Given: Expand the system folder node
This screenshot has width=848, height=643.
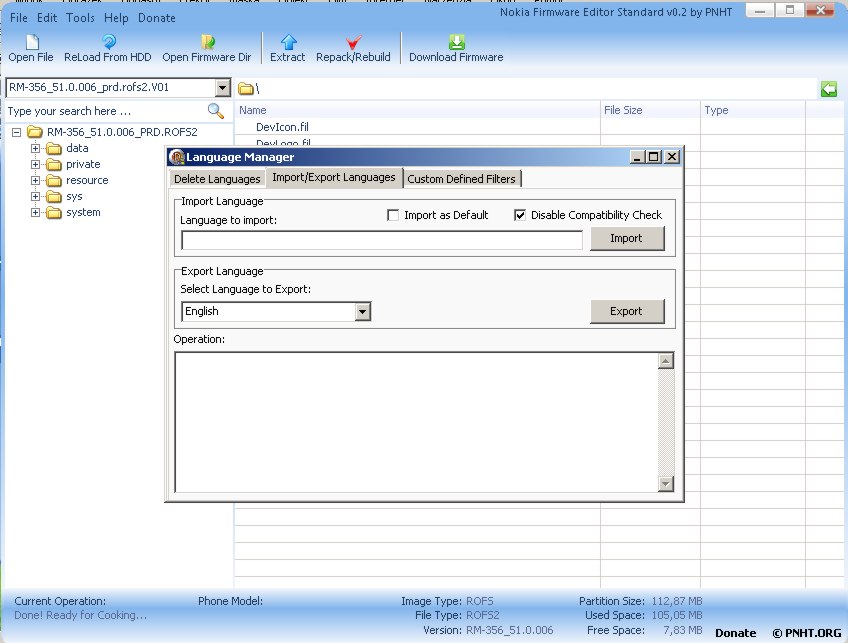Looking at the screenshot, I should 35,213.
